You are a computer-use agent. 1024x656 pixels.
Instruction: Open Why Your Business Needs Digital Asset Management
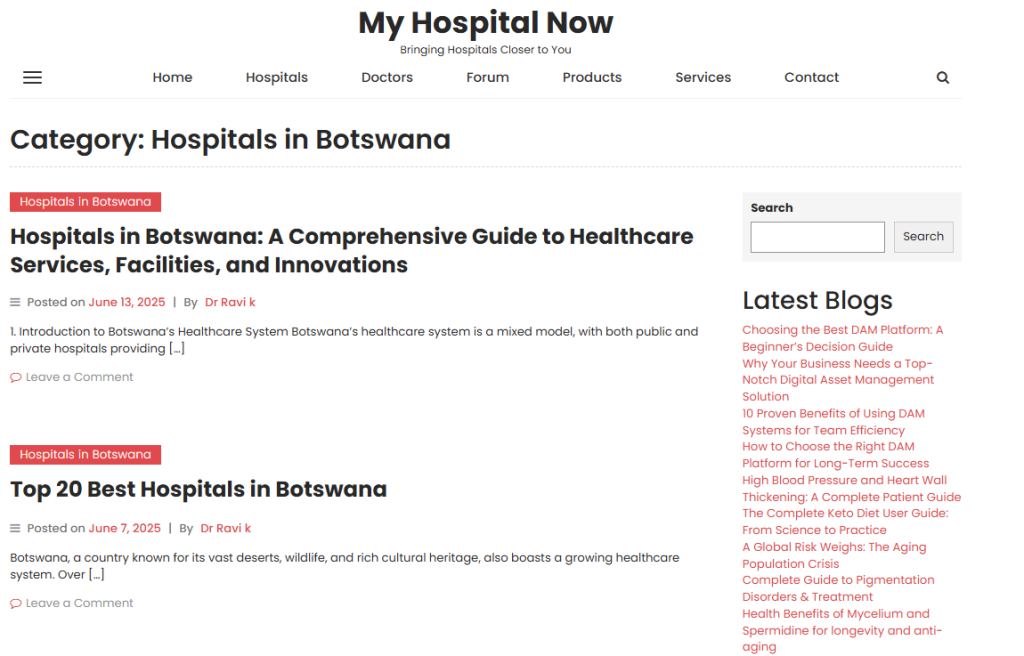tap(838, 380)
